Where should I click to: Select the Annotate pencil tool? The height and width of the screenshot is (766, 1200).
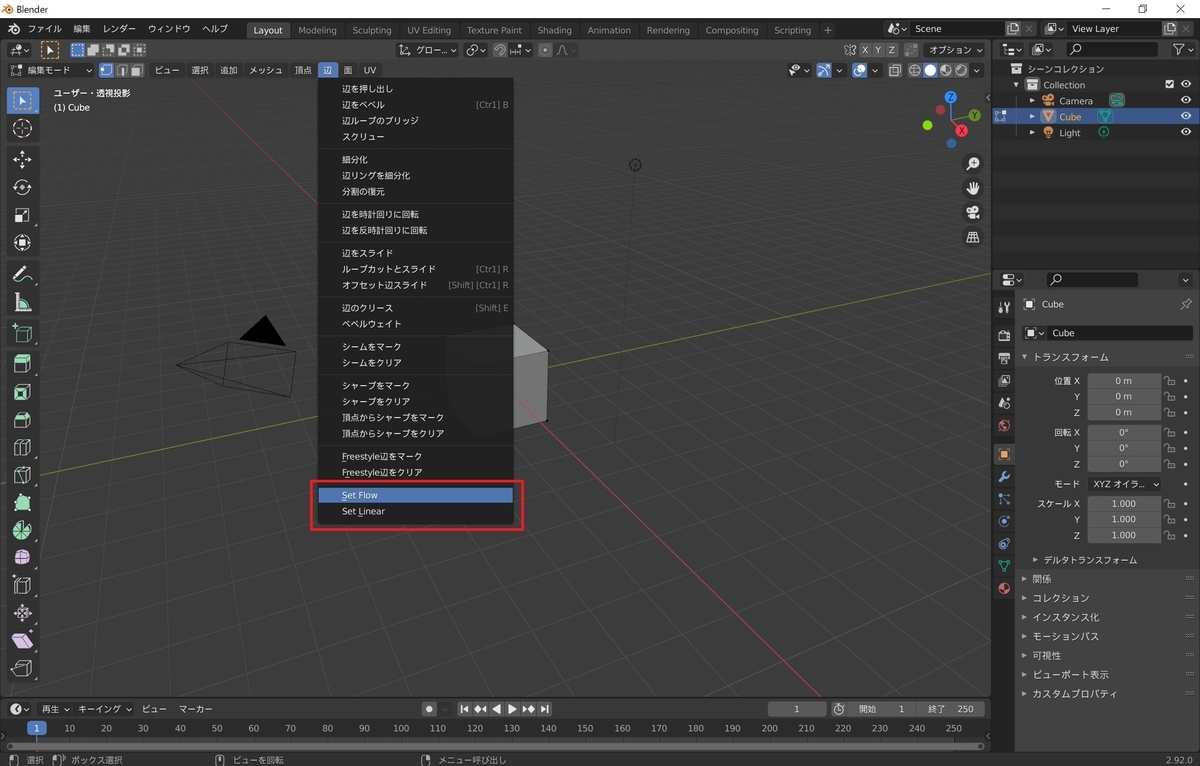[22, 274]
